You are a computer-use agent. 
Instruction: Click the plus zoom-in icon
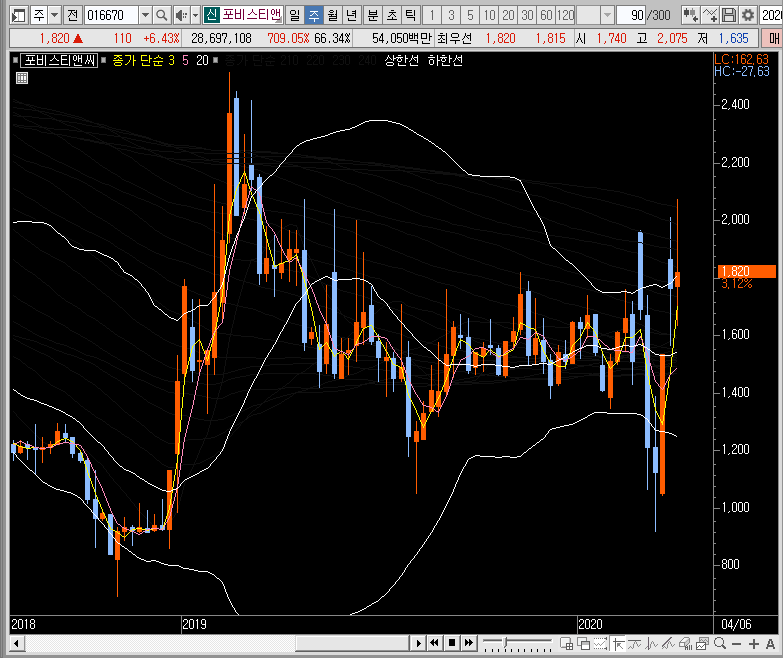pyautogui.click(x=754, y=644)
